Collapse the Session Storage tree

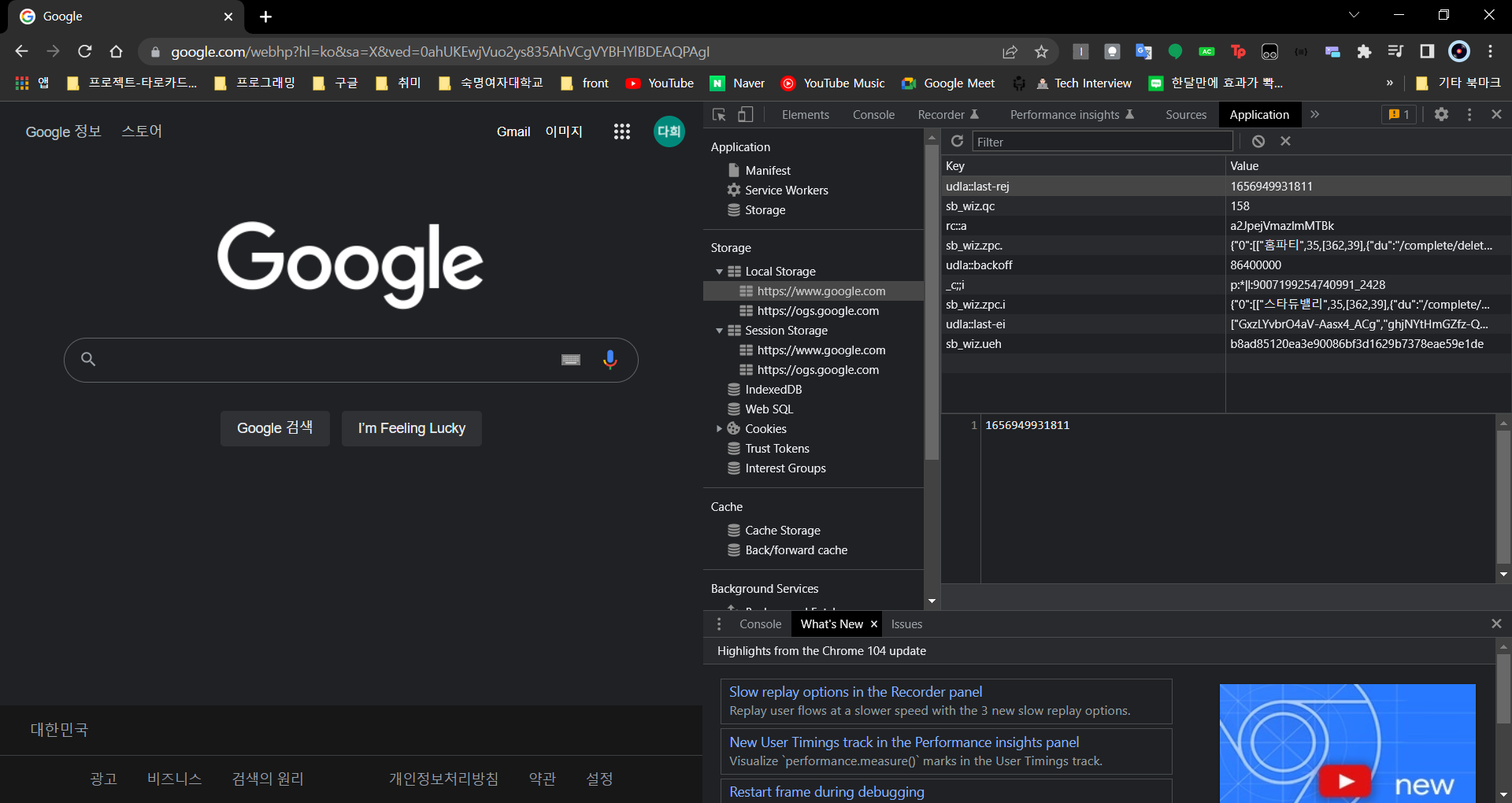click(x=719, y=331)
